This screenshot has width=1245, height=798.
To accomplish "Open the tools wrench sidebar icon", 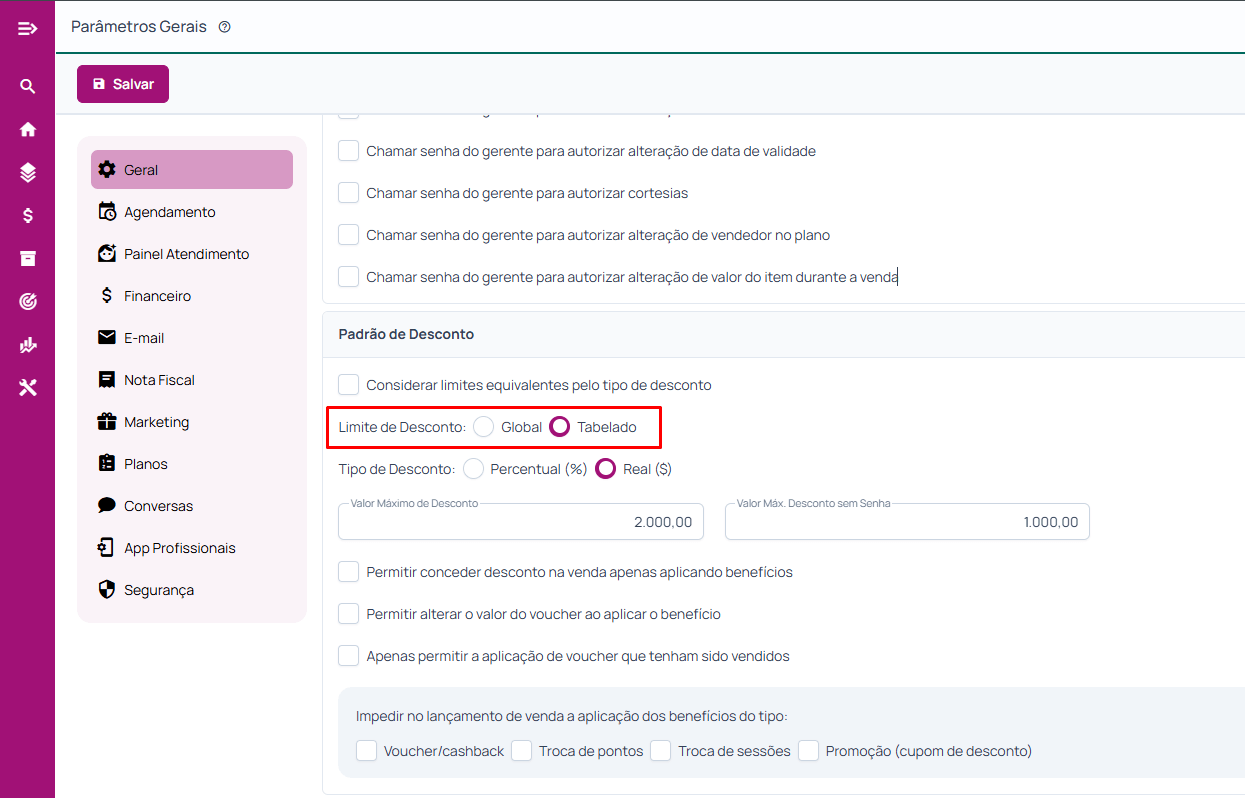I will click(x=28, y=387).
